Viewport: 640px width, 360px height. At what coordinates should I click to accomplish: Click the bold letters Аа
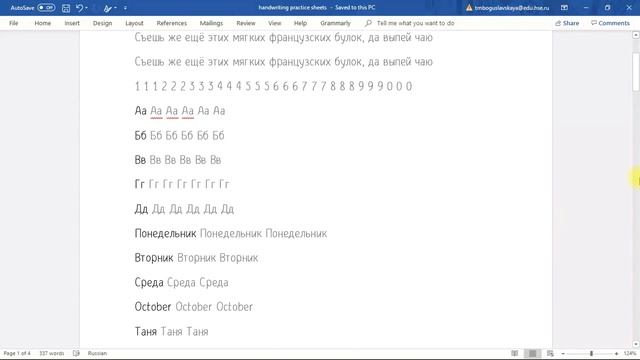click(140, 111)
